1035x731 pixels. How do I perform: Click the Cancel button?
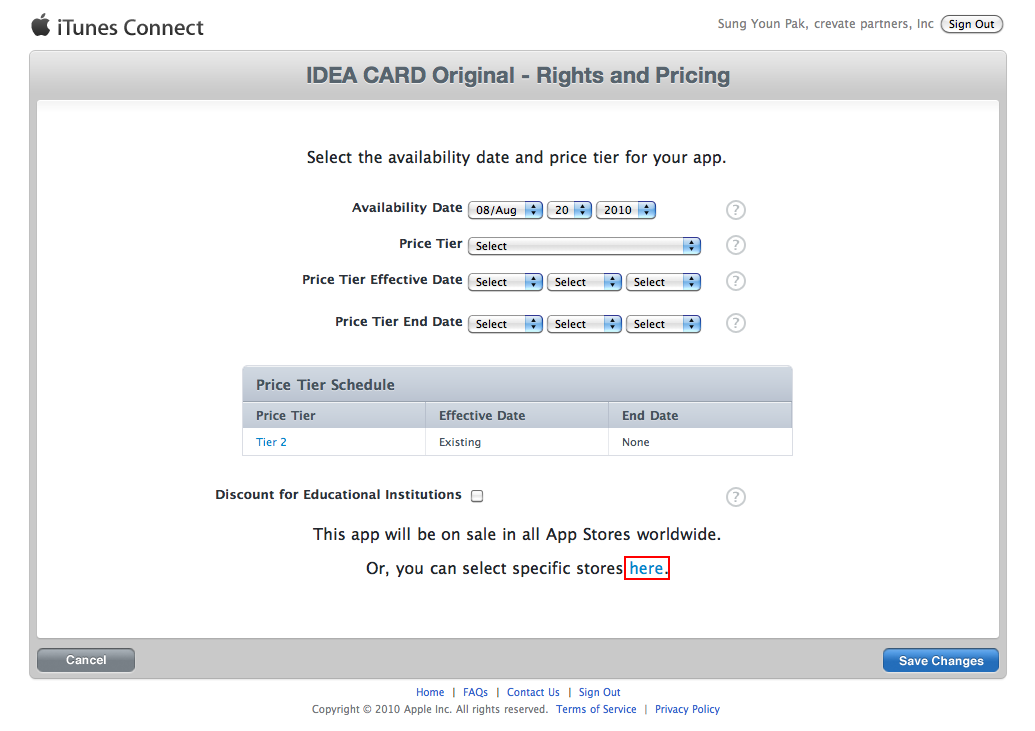point(86,660)
